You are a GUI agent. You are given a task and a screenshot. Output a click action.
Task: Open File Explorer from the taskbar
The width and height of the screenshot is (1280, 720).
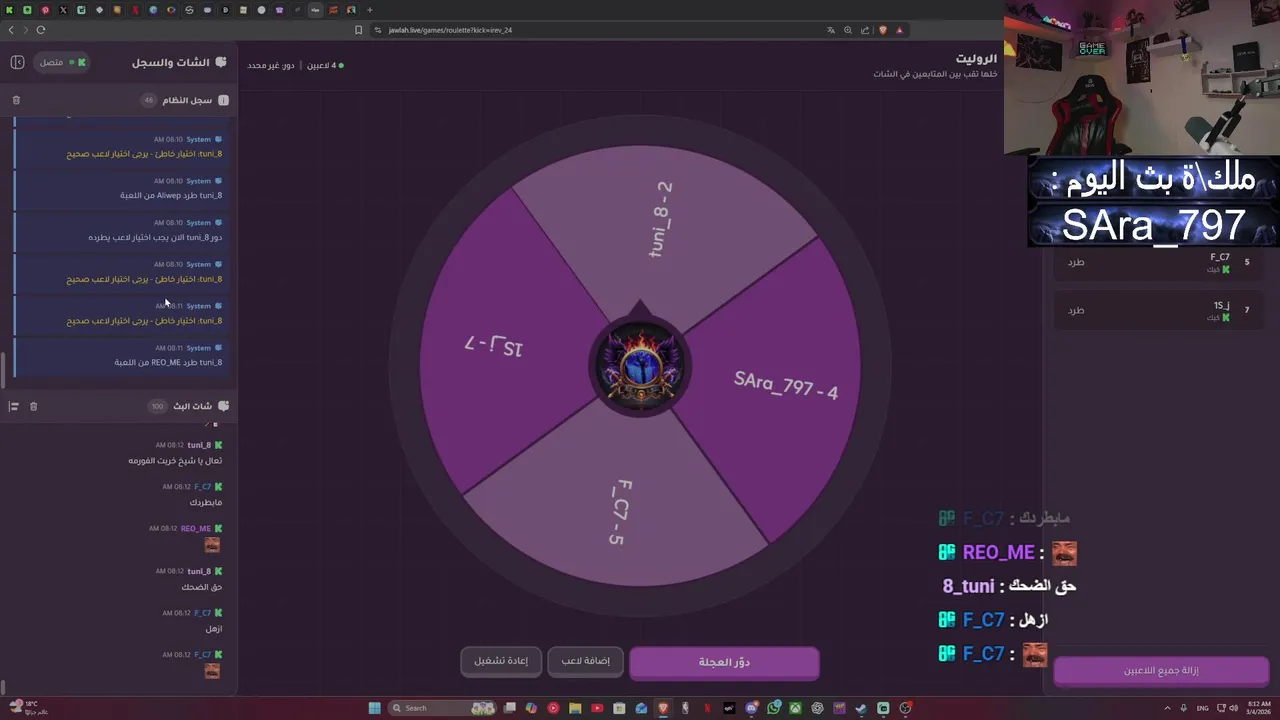coord(575,708)
